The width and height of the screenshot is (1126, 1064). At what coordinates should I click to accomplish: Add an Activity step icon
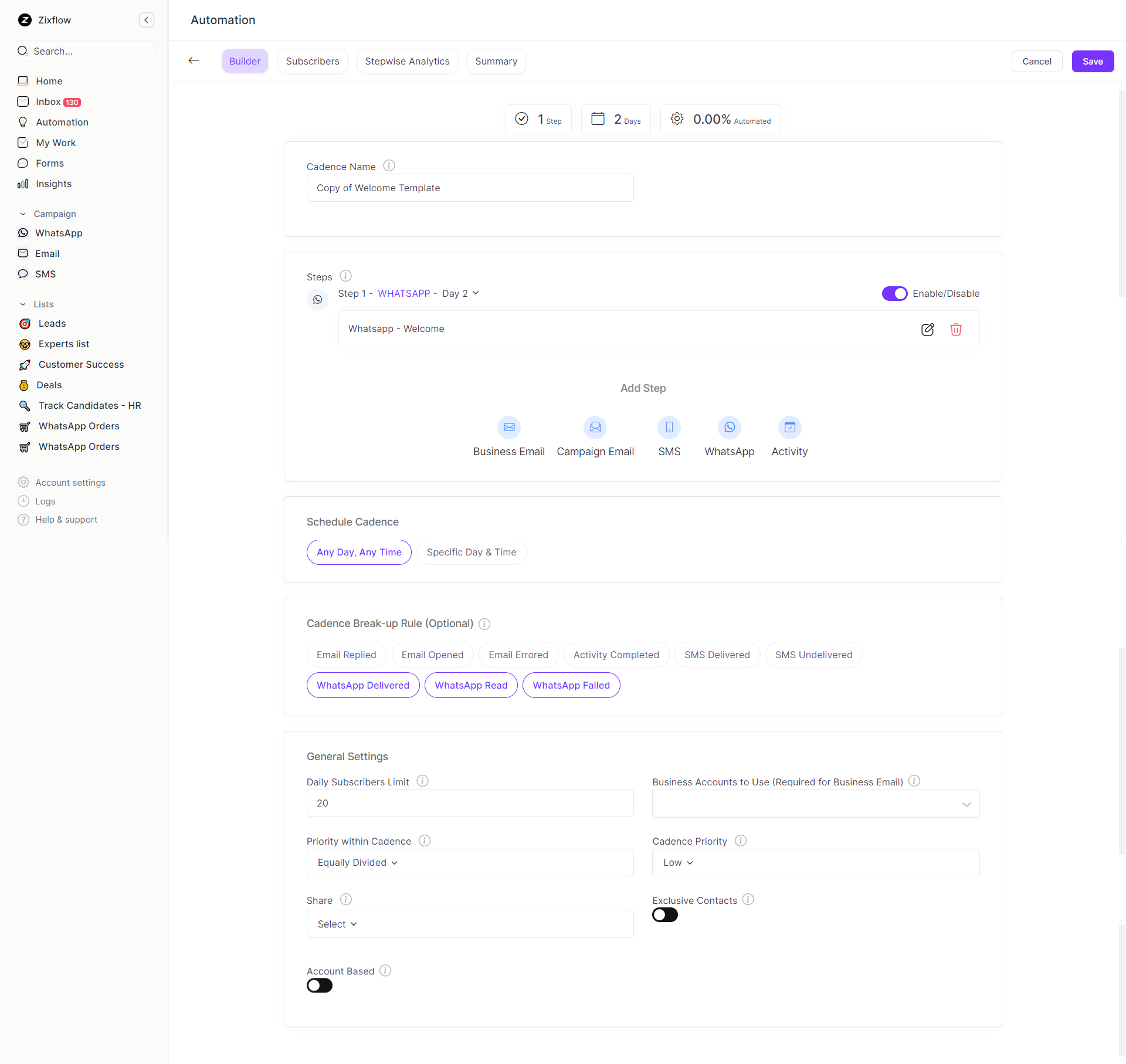click(789, 428)
